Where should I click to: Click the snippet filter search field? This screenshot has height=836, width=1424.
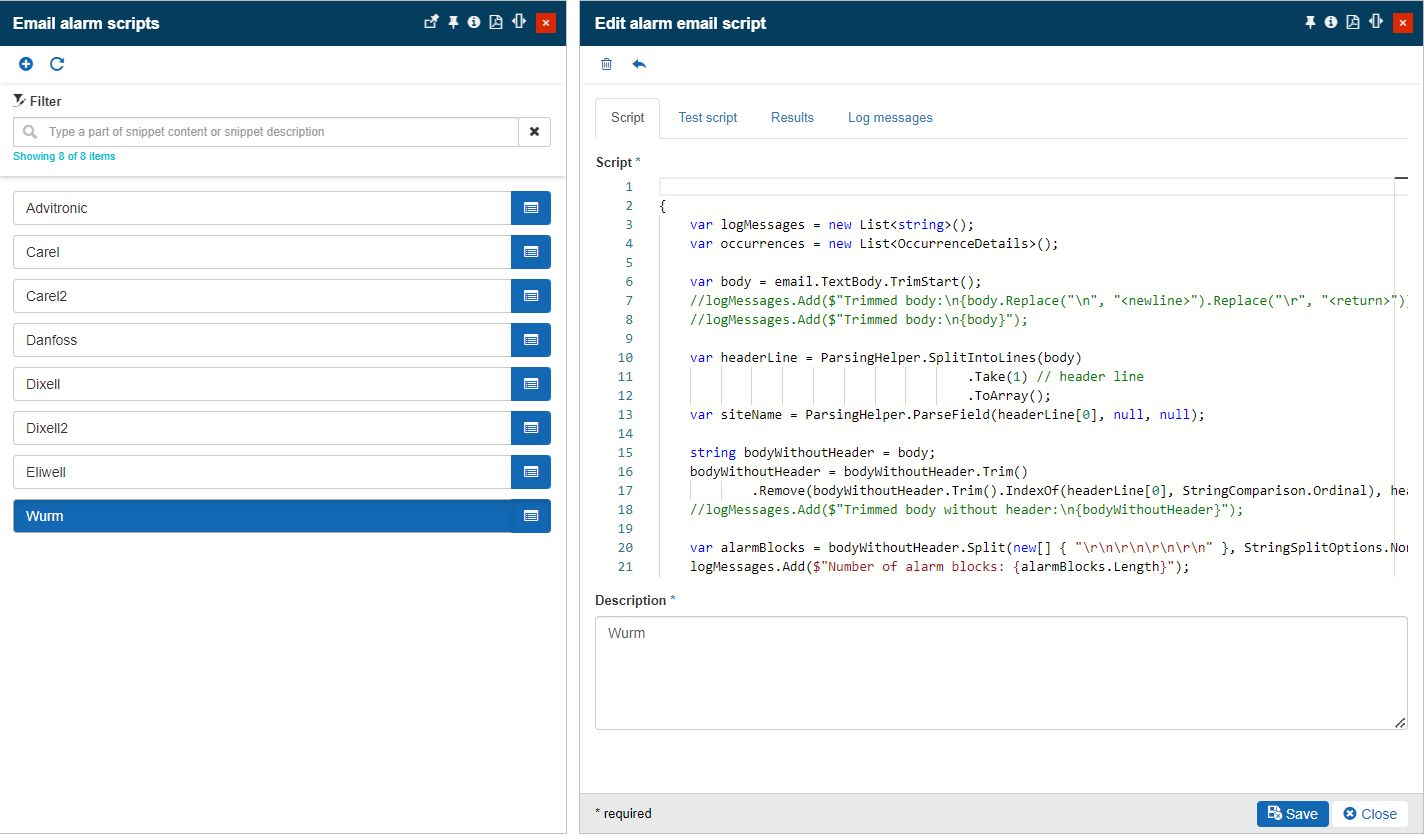coord(280,132)
